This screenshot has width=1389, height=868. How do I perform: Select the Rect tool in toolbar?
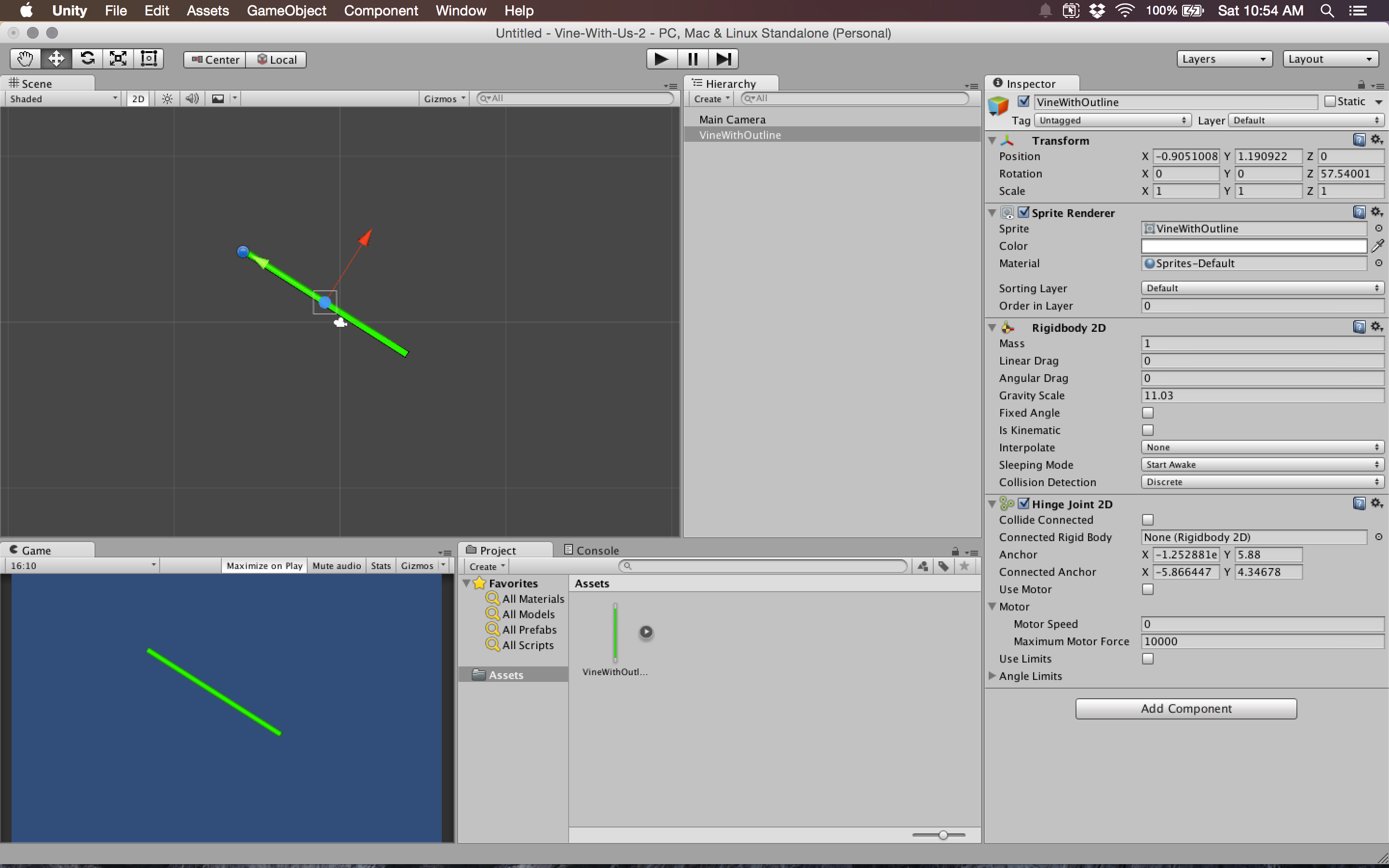coord(149,59)
